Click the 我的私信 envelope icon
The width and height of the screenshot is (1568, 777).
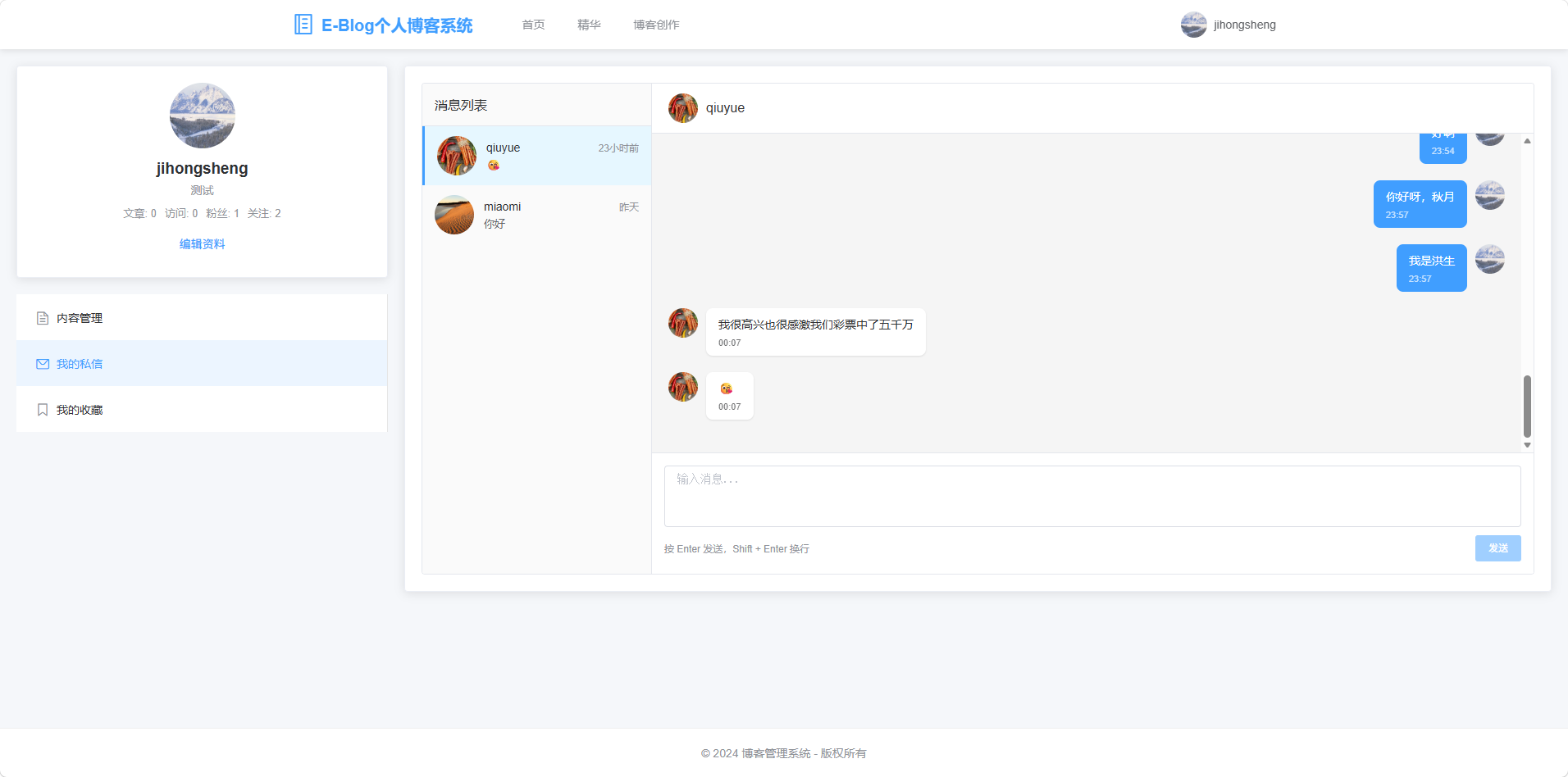(x=43, y=364)
